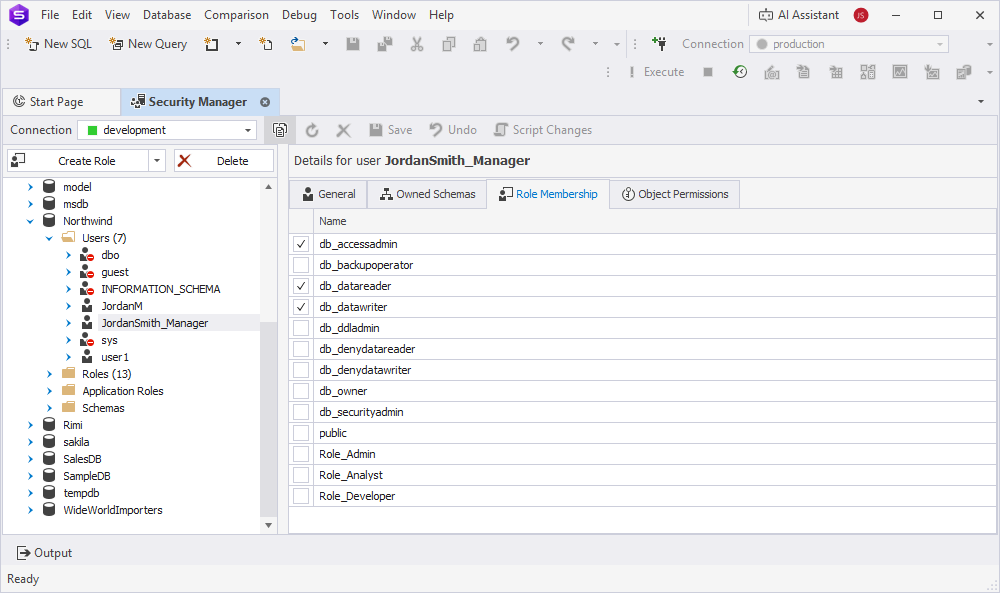Create a new SQL document
The image size is (1000, 593).
pyautogui.click(x=57, y=43)
